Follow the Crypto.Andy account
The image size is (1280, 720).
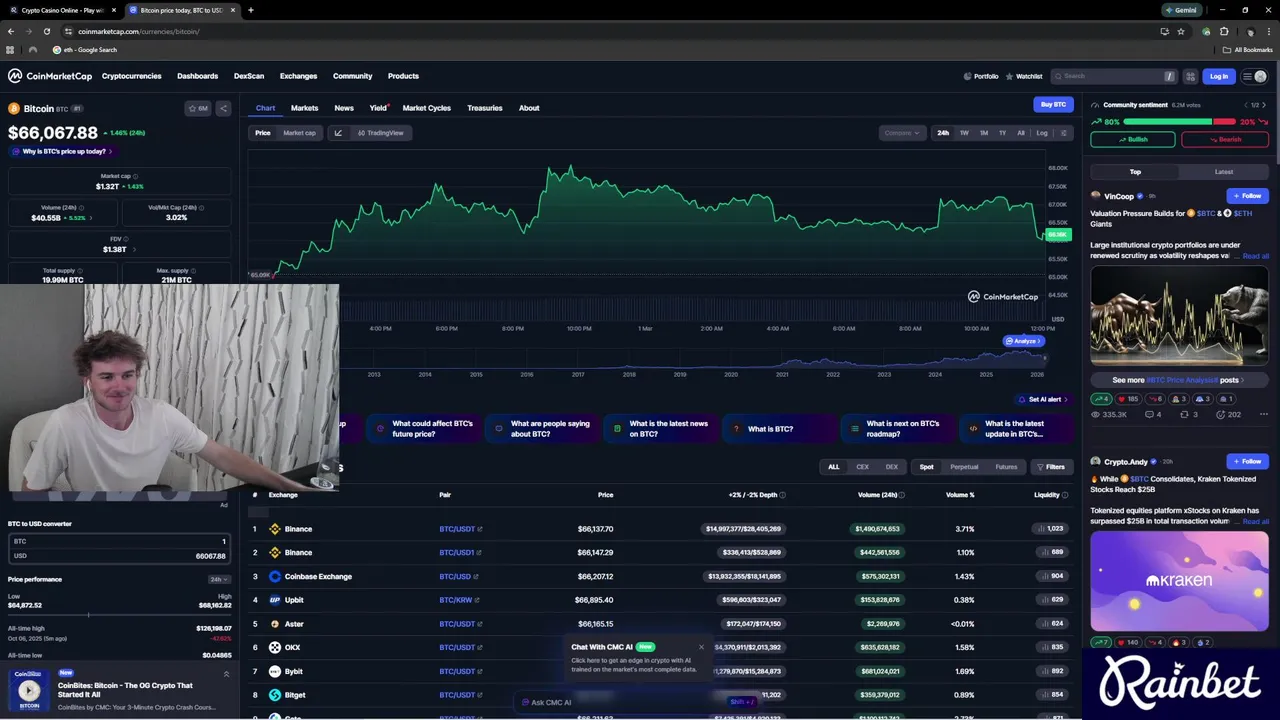[1248, 462]
